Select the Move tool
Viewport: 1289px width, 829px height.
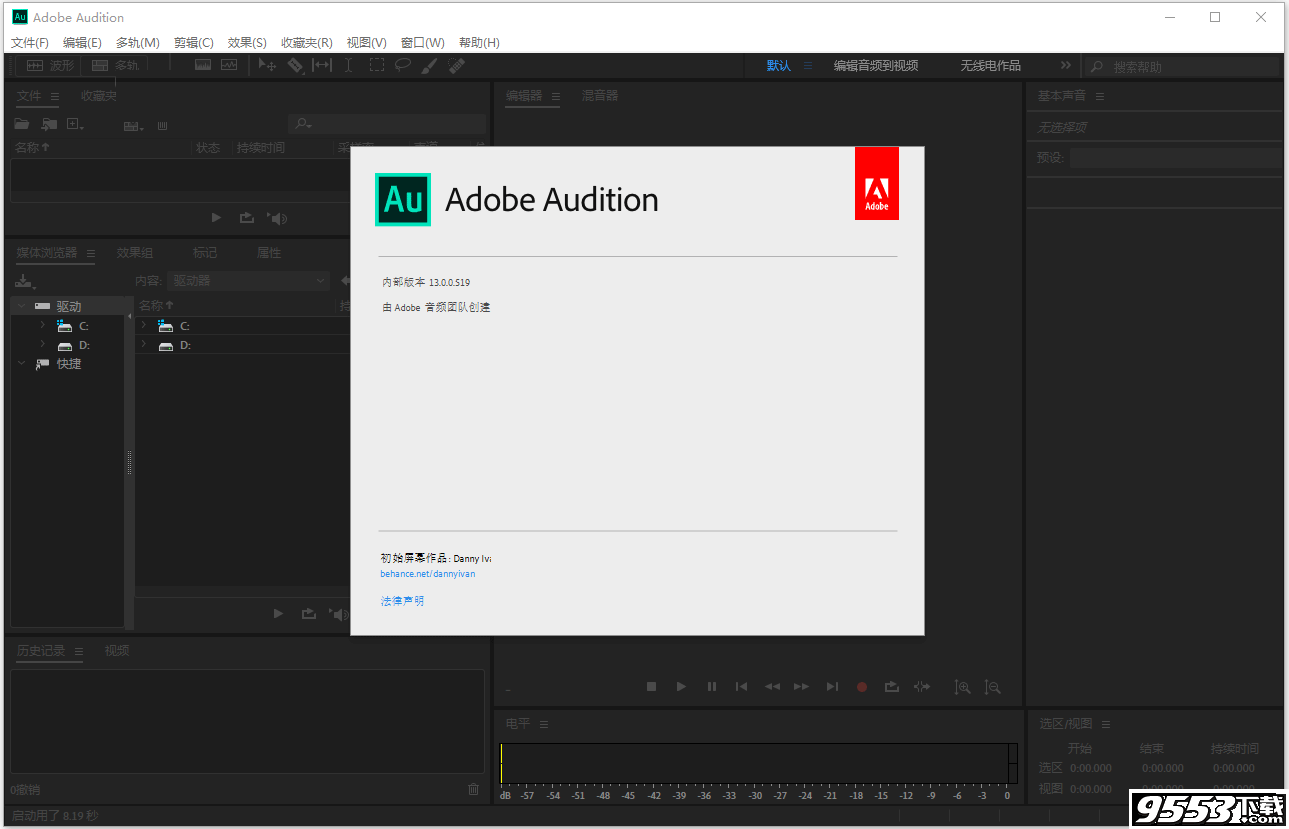[x=267, y=65]
